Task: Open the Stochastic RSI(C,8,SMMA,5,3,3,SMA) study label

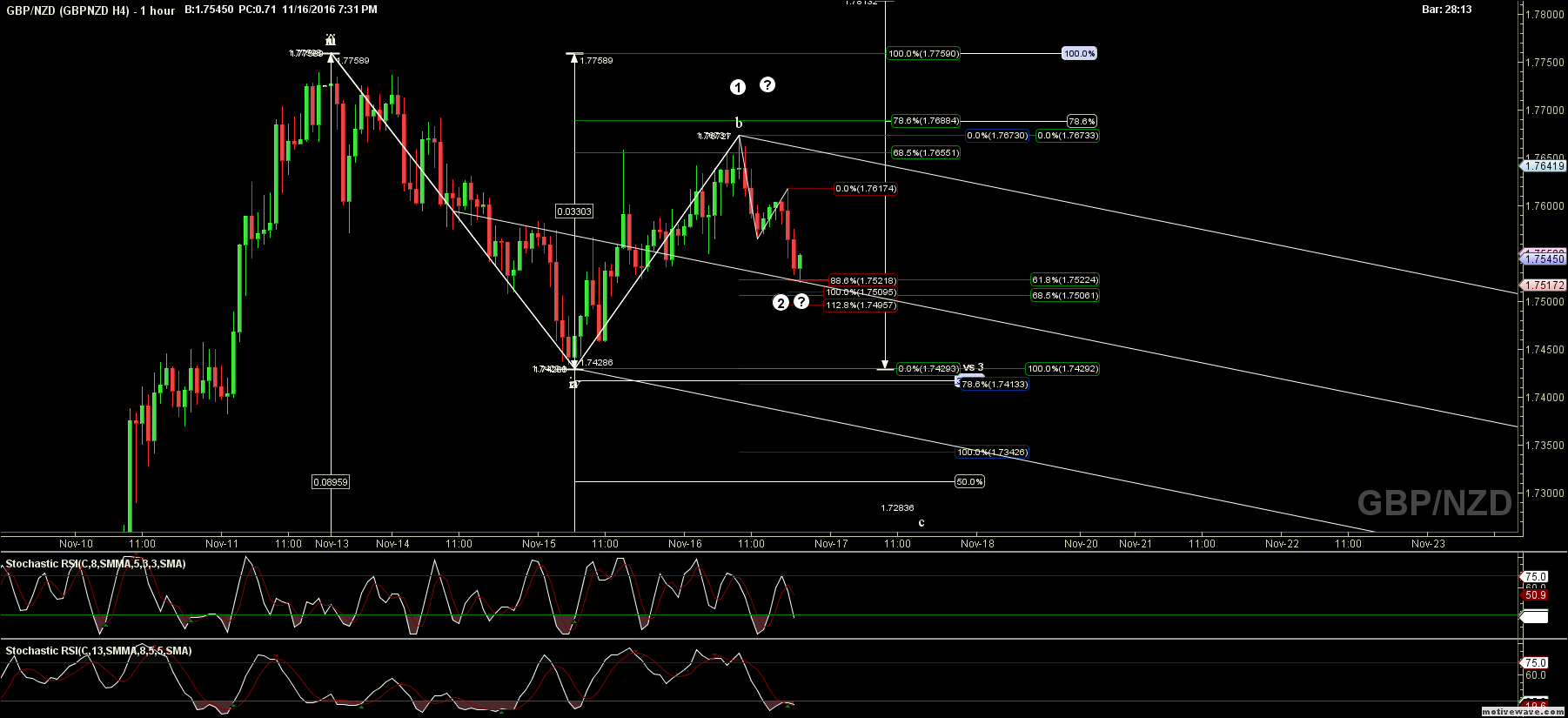Action: (96, 564)
